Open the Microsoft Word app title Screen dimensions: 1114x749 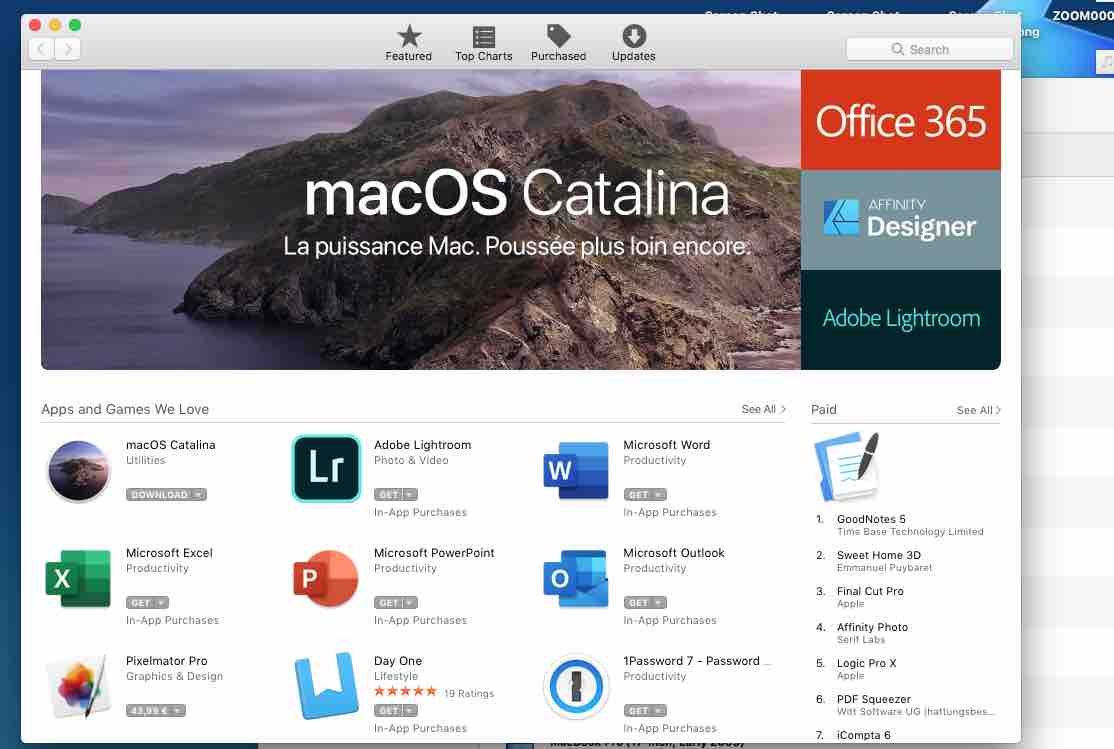pos(666,445)
